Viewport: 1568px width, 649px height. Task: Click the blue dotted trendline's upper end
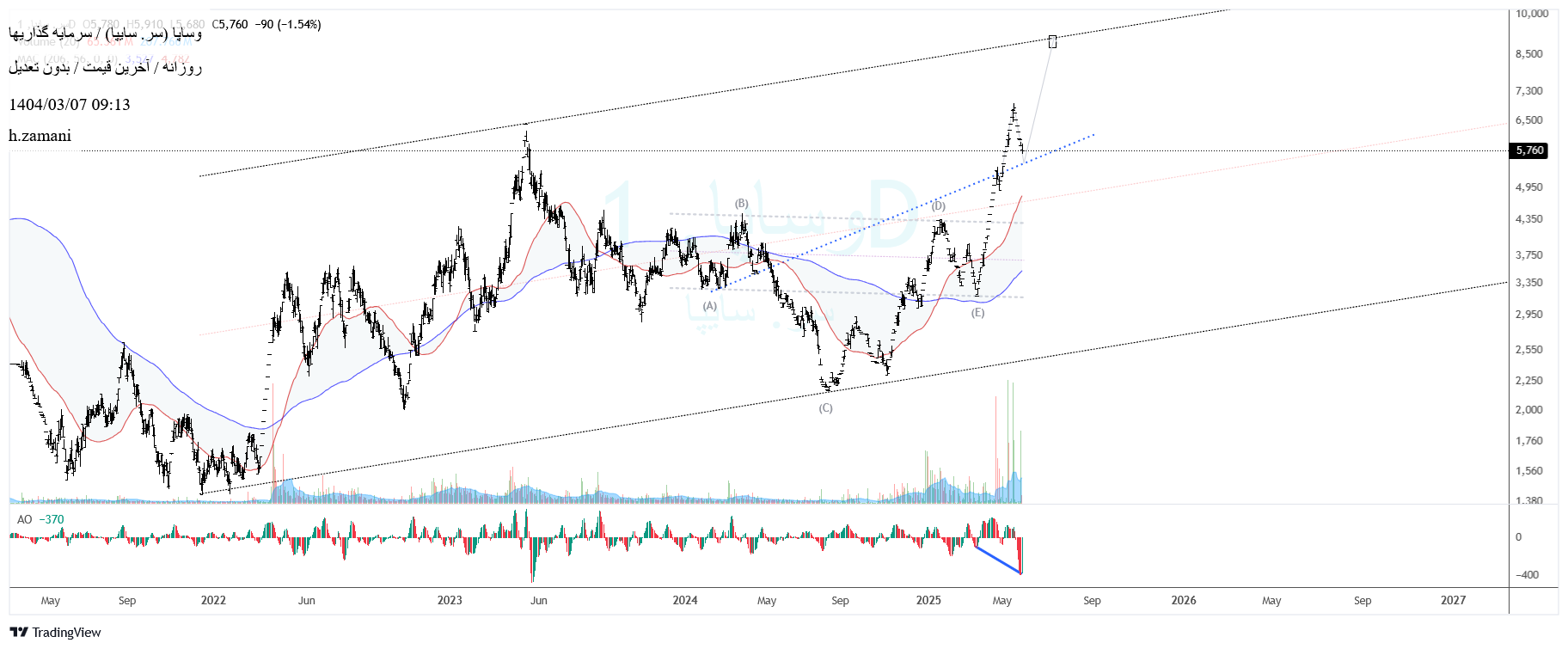(x=1092, y=135)
